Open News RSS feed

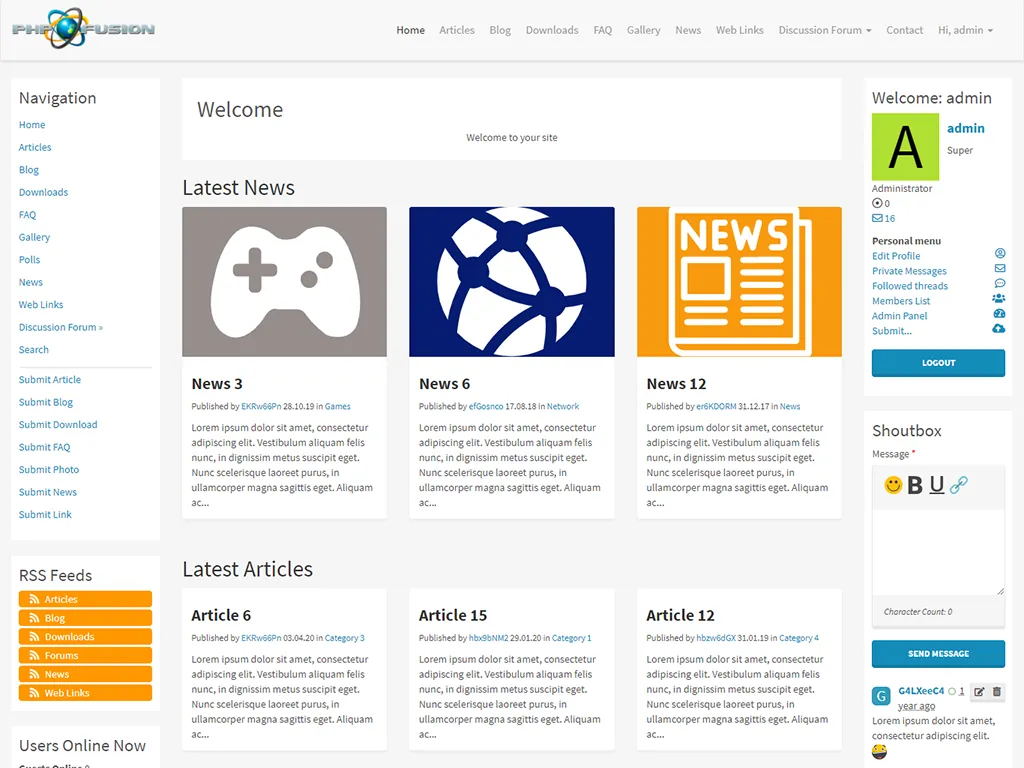tap(86, 674)
